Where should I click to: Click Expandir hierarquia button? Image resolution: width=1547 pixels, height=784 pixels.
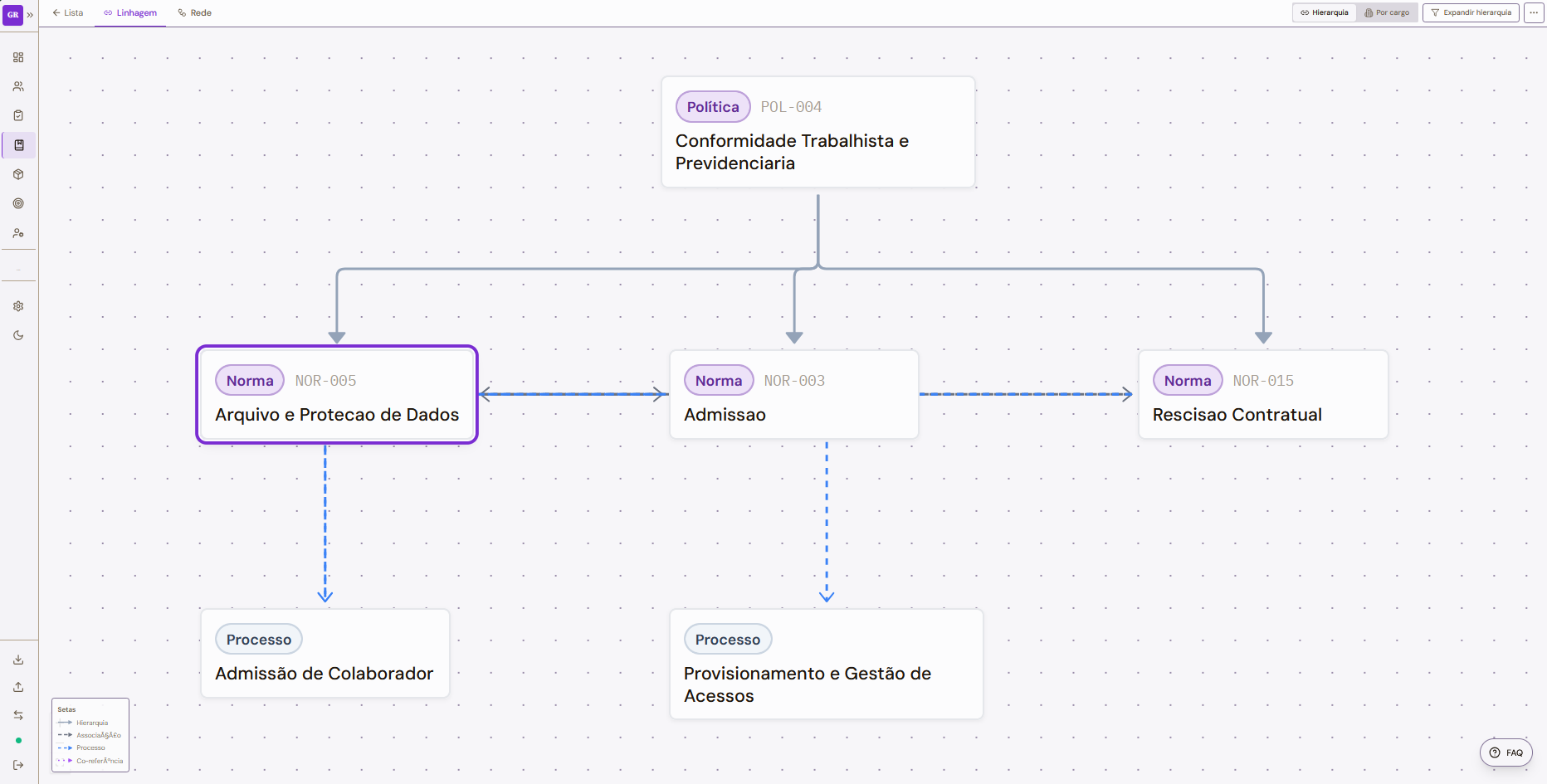click(1471, 12)
